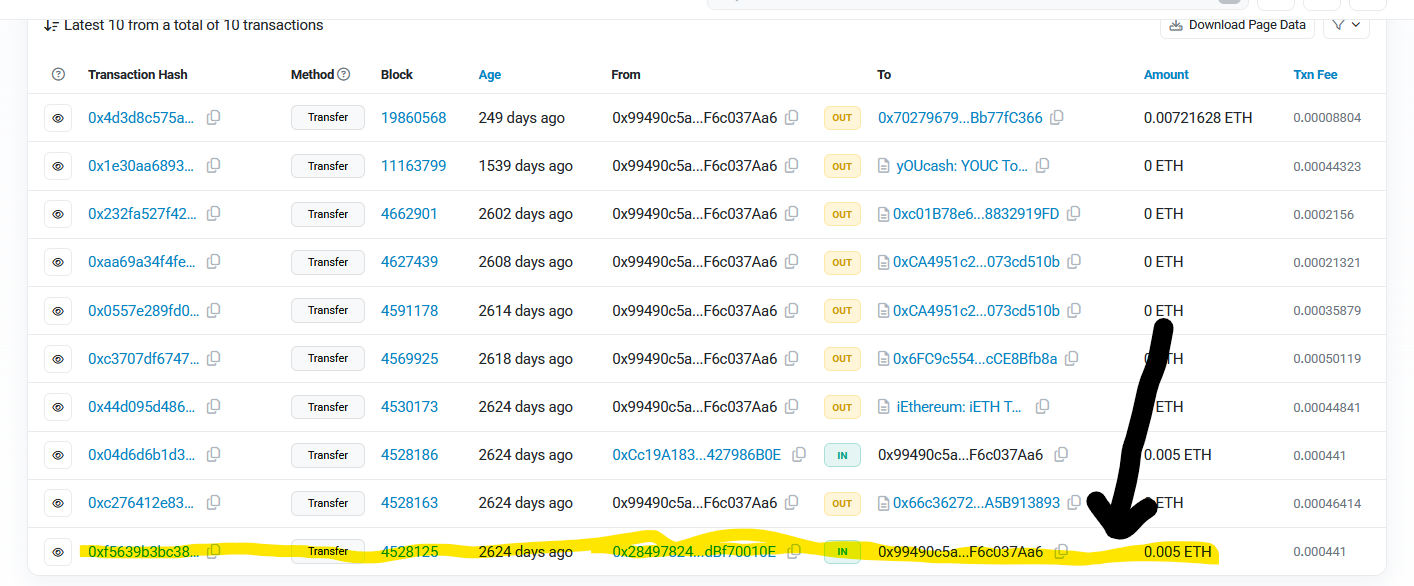The height and width of the screenshot is (586, 1414).
Task: Open block 4591178
Action: tap(409, 310)
